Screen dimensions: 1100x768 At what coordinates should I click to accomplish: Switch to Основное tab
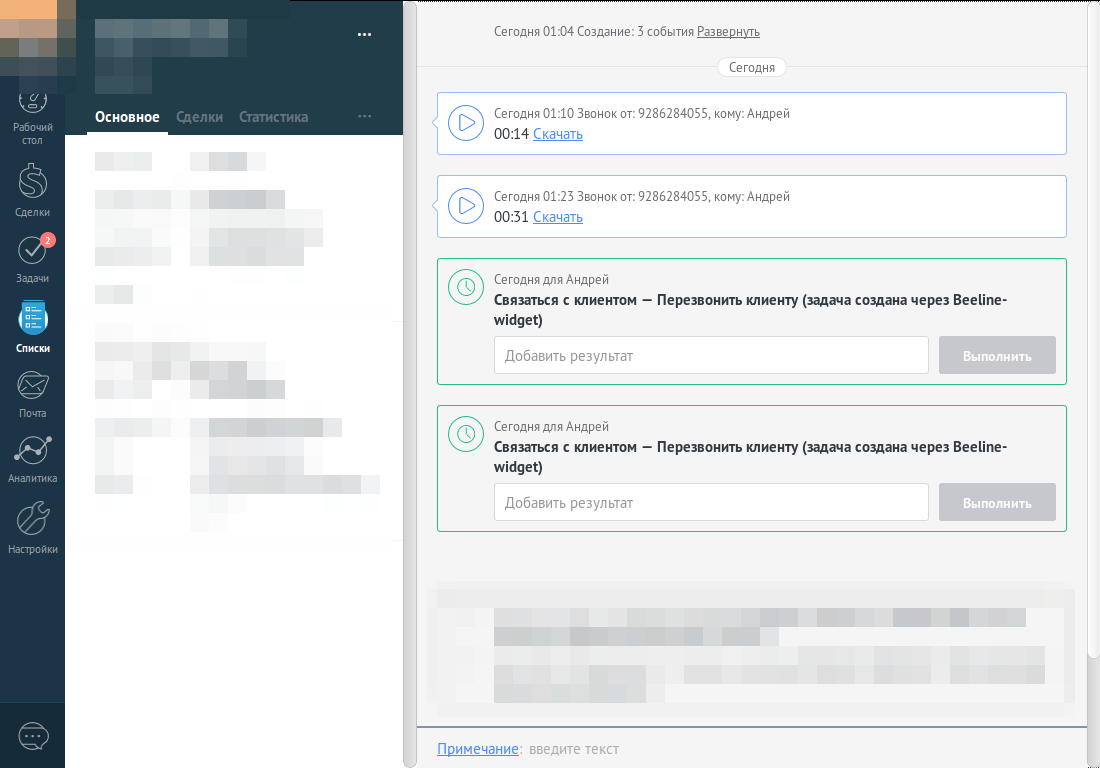click(127, 117)
